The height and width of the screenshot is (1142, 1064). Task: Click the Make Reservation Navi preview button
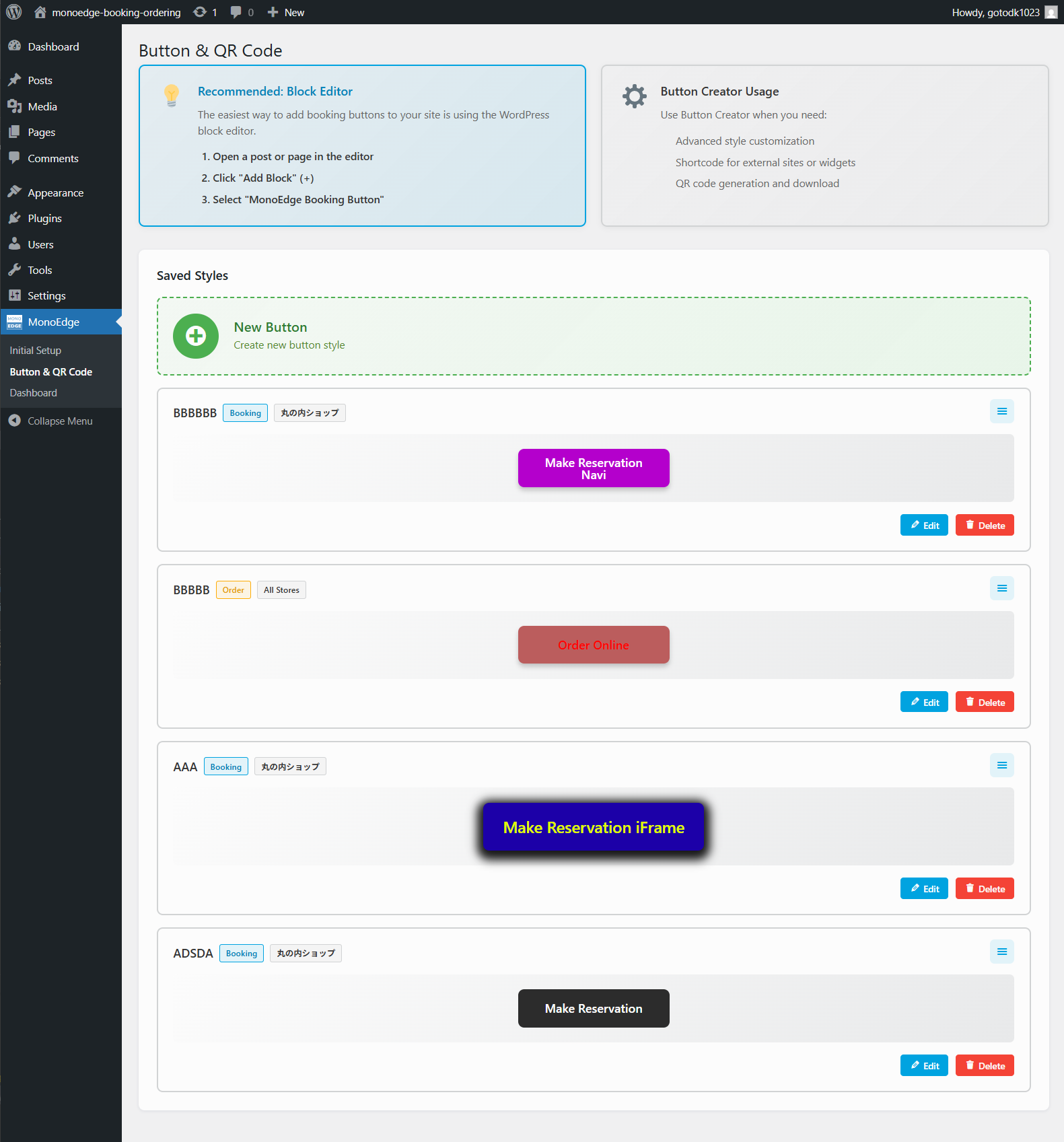(x=594, y=468)
